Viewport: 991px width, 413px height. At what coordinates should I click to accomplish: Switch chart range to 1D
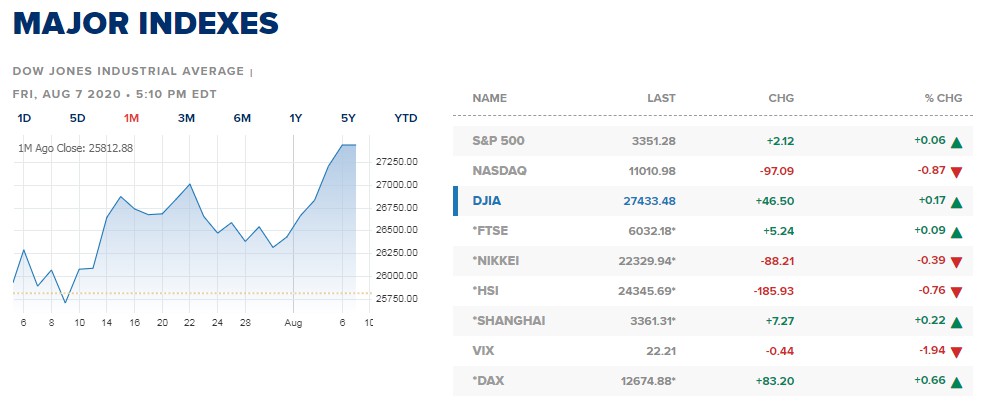(x=24, y=118)
